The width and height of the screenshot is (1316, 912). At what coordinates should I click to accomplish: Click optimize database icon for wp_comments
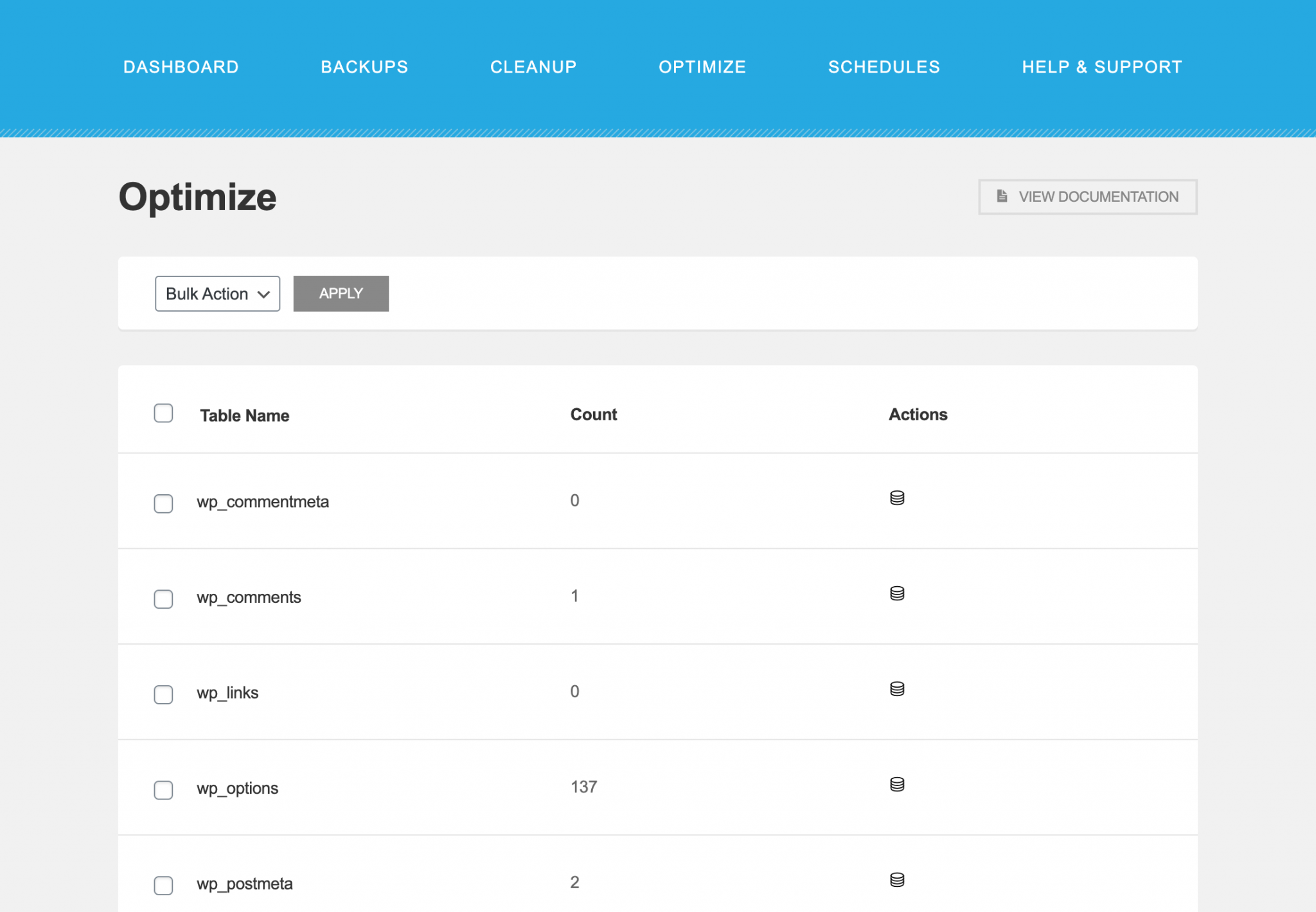click(x=897, y=593)
